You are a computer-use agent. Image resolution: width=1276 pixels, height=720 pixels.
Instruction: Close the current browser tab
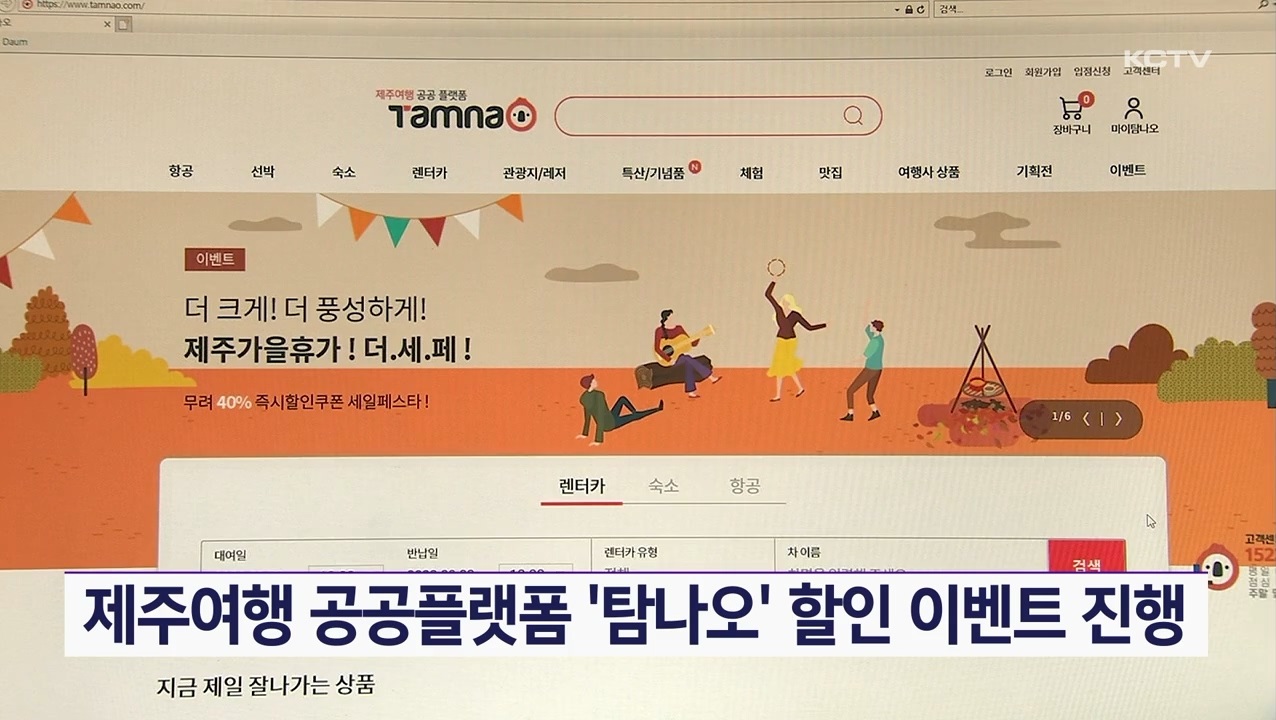[x=107, y=23]
